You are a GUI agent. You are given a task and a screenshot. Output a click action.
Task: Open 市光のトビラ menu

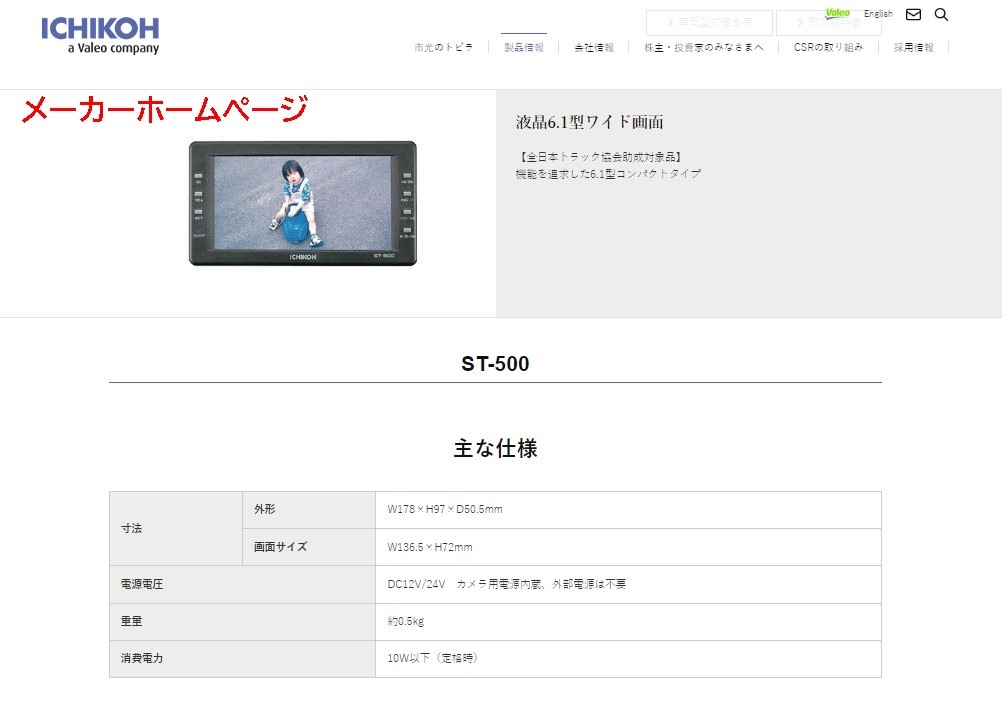(443, 47)
